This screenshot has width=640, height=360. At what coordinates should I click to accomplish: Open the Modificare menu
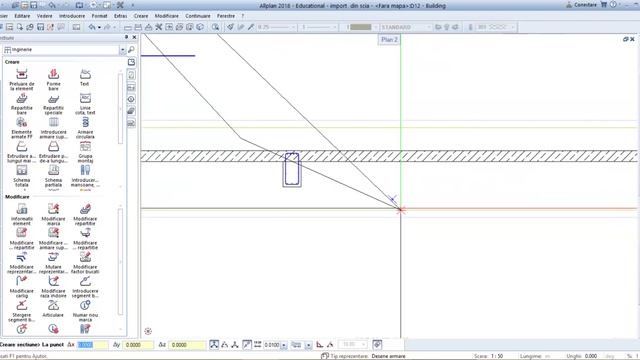(x=167, y=16)
